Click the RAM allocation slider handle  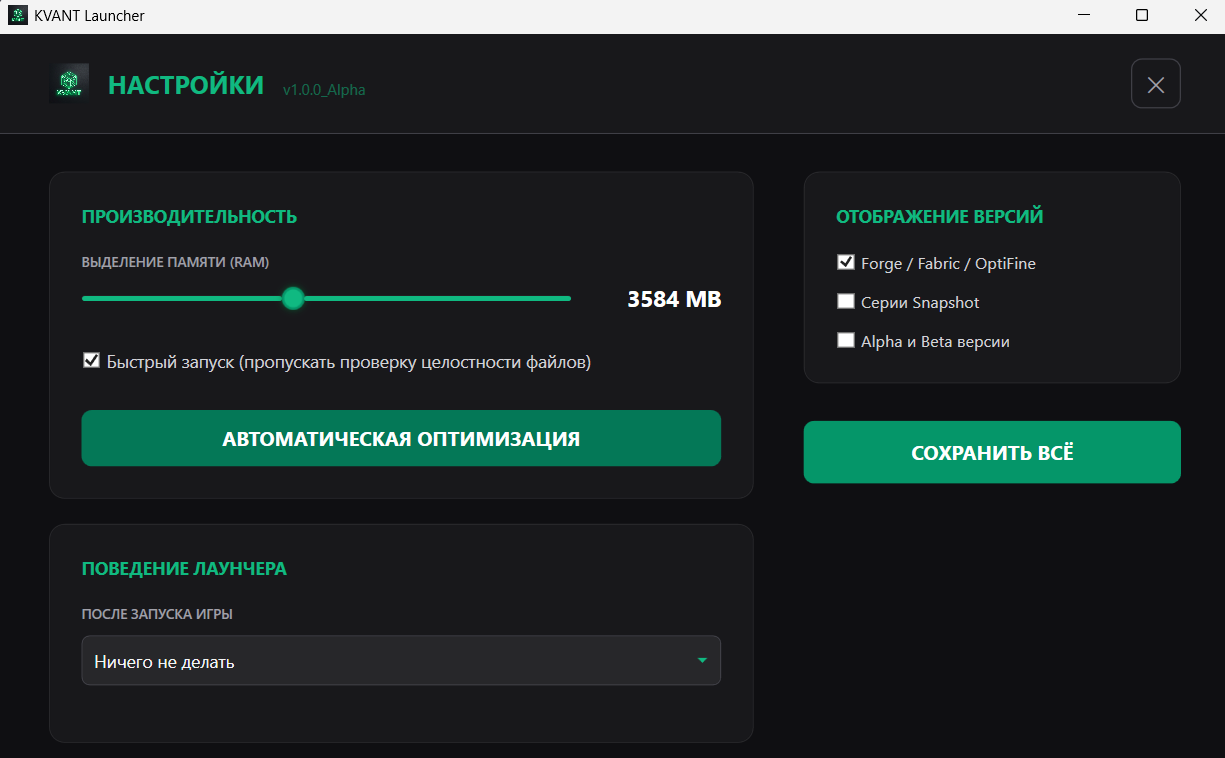coord(292,298)
